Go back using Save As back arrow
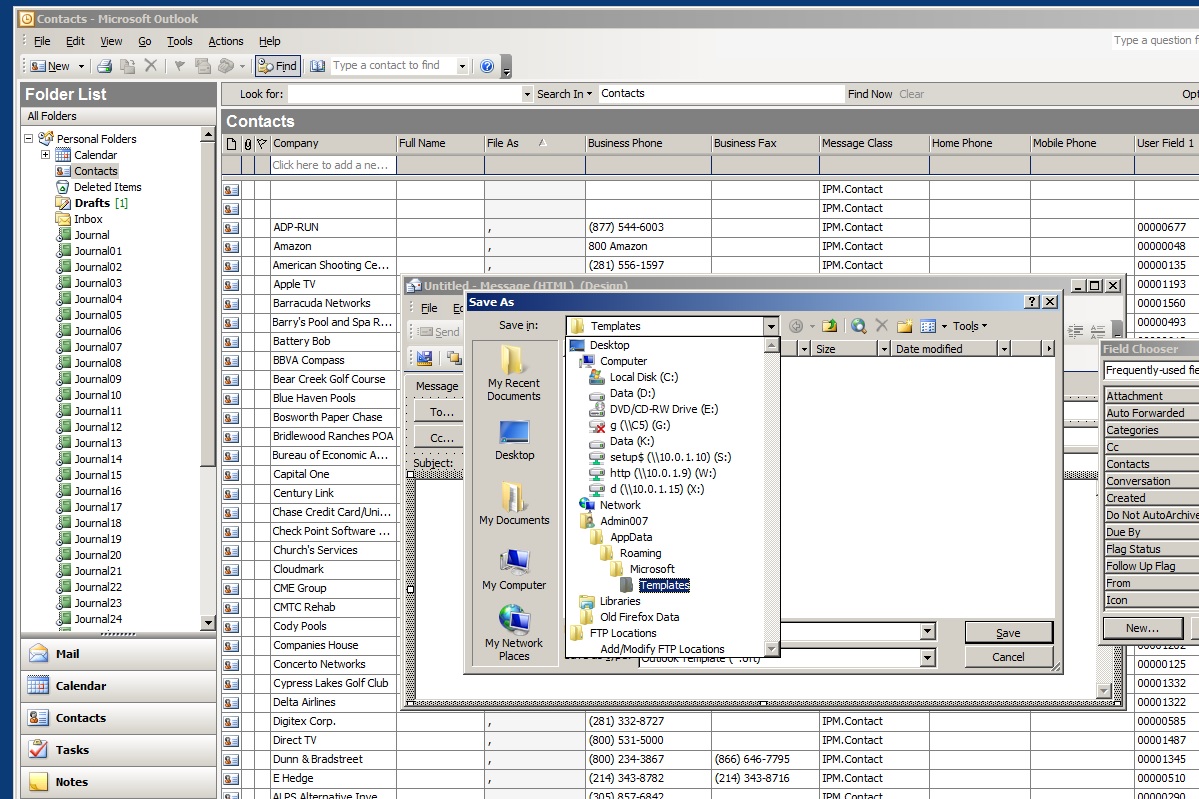Screen dimensions: 1199x799 click(796, 326)
